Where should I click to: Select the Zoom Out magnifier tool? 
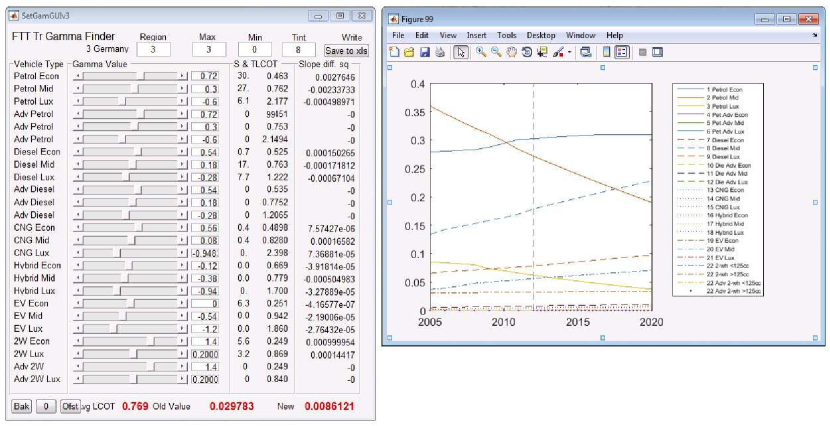point(495,51)
